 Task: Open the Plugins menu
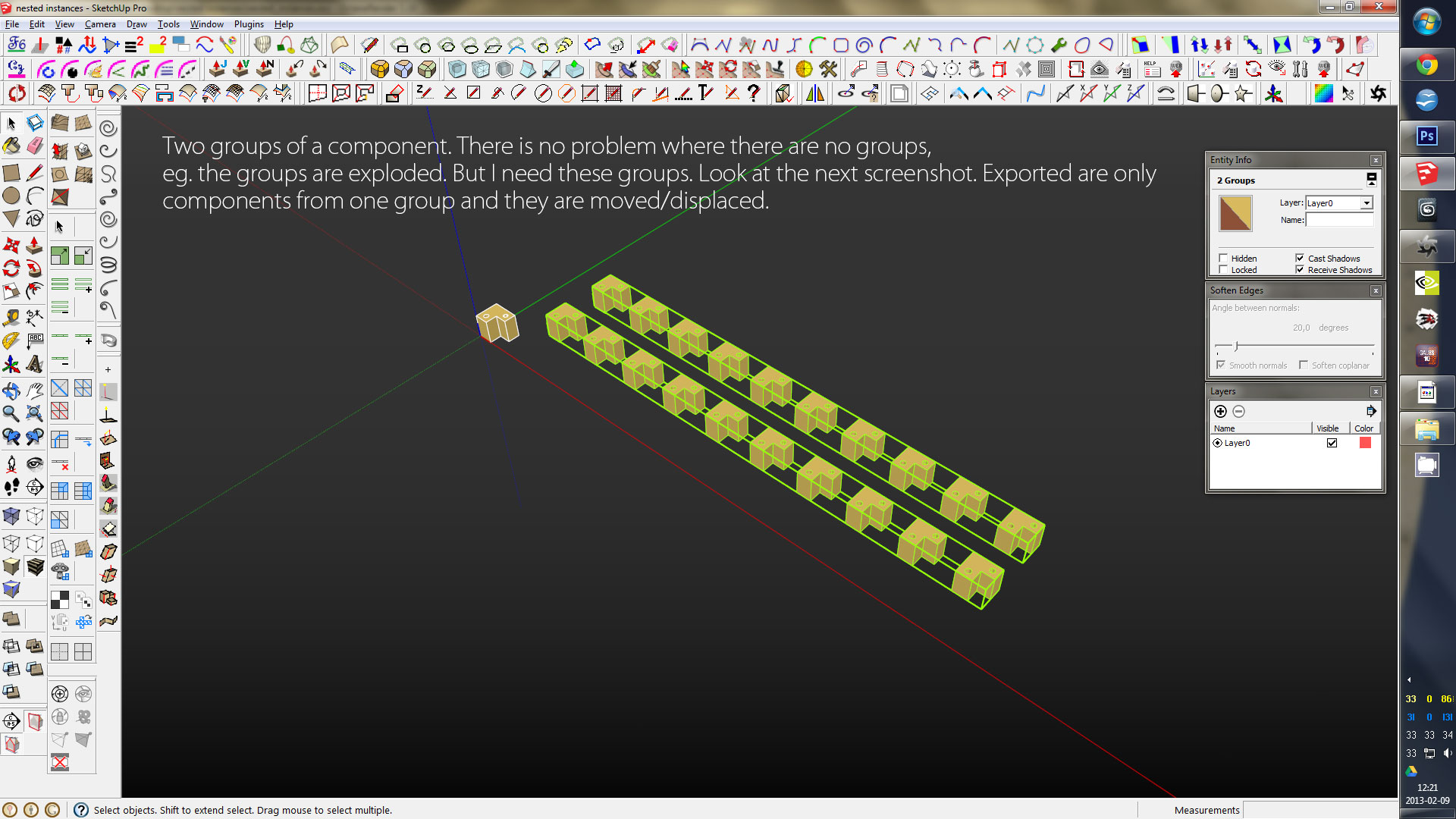click(249, 24)
